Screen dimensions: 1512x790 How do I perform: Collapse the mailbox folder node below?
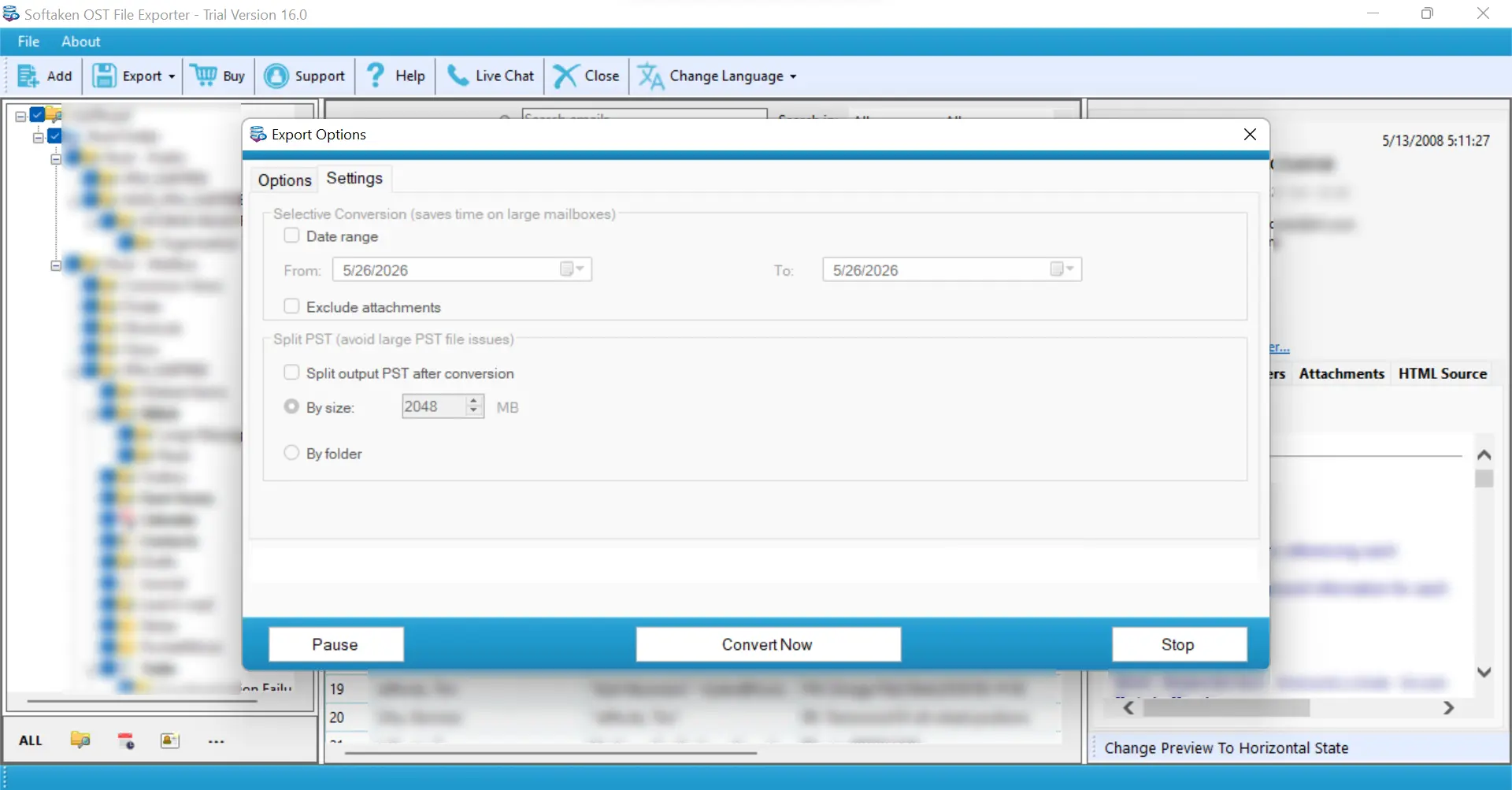pos(55,265)
